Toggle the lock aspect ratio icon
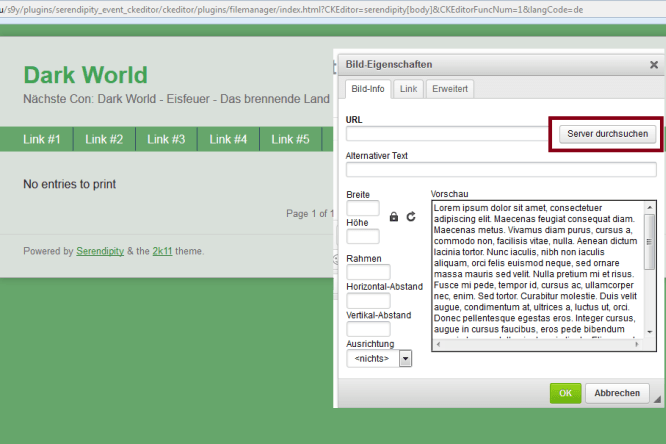The height and width of the screenshot is (444, 666). 394,216
